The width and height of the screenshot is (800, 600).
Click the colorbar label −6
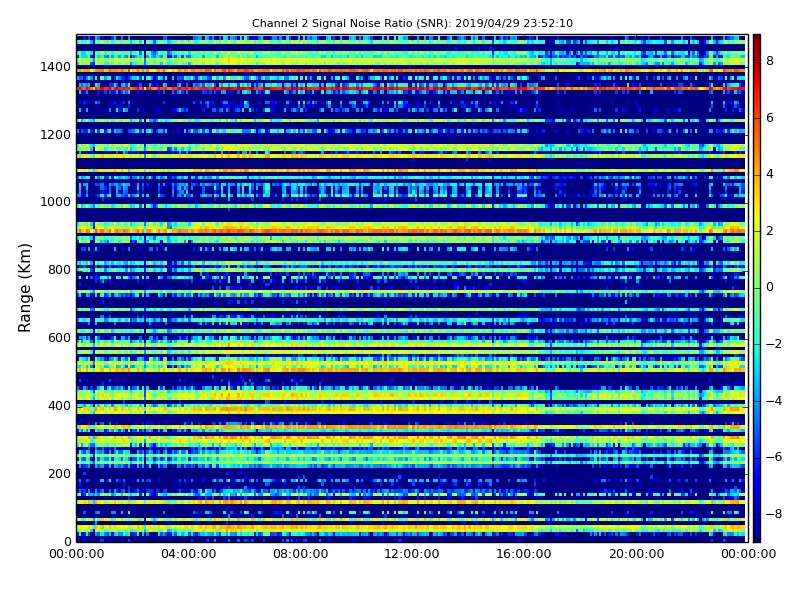[x=774, y=457]
